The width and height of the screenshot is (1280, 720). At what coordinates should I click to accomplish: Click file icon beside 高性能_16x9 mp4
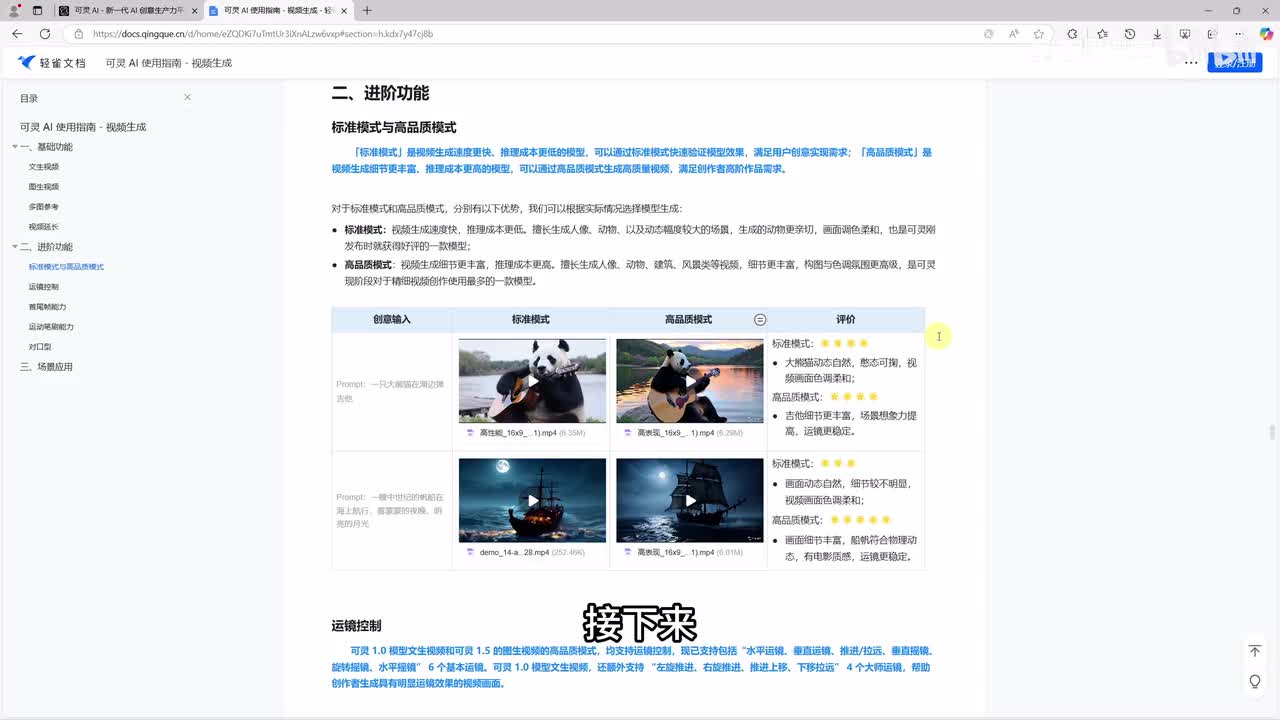(470, 433)
